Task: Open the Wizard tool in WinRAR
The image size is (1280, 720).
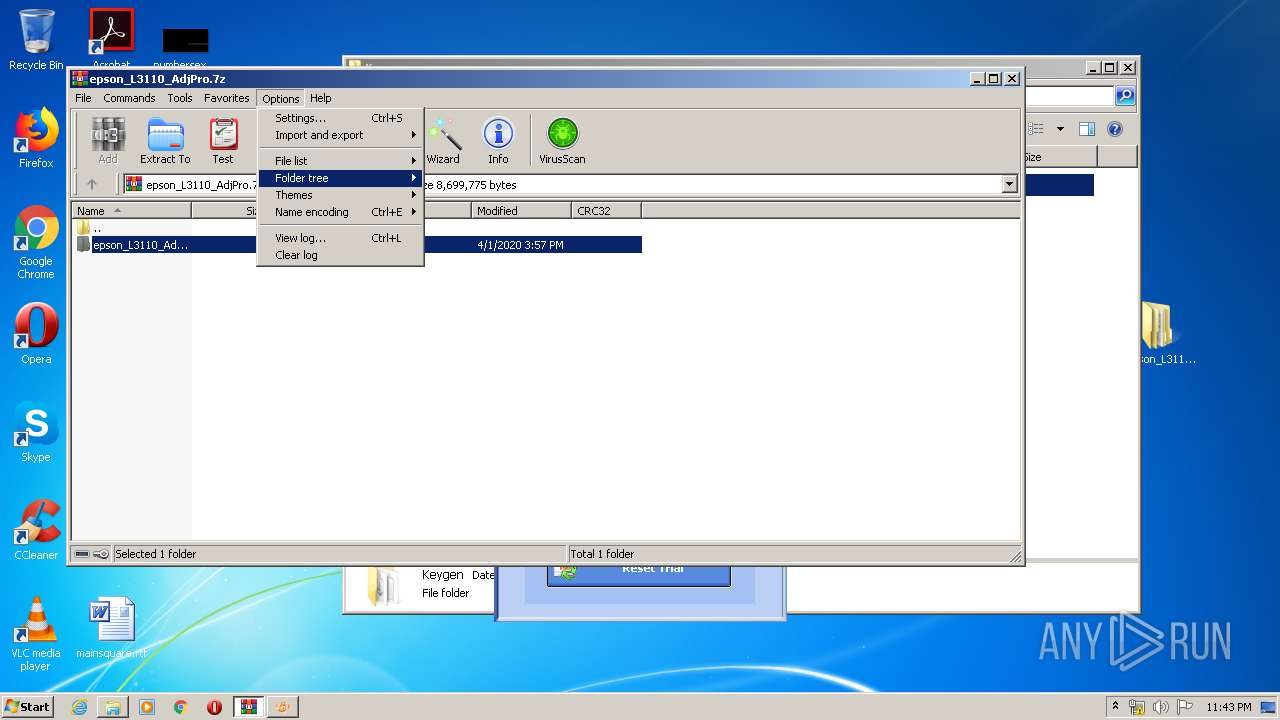Action: tap(443, 140)
